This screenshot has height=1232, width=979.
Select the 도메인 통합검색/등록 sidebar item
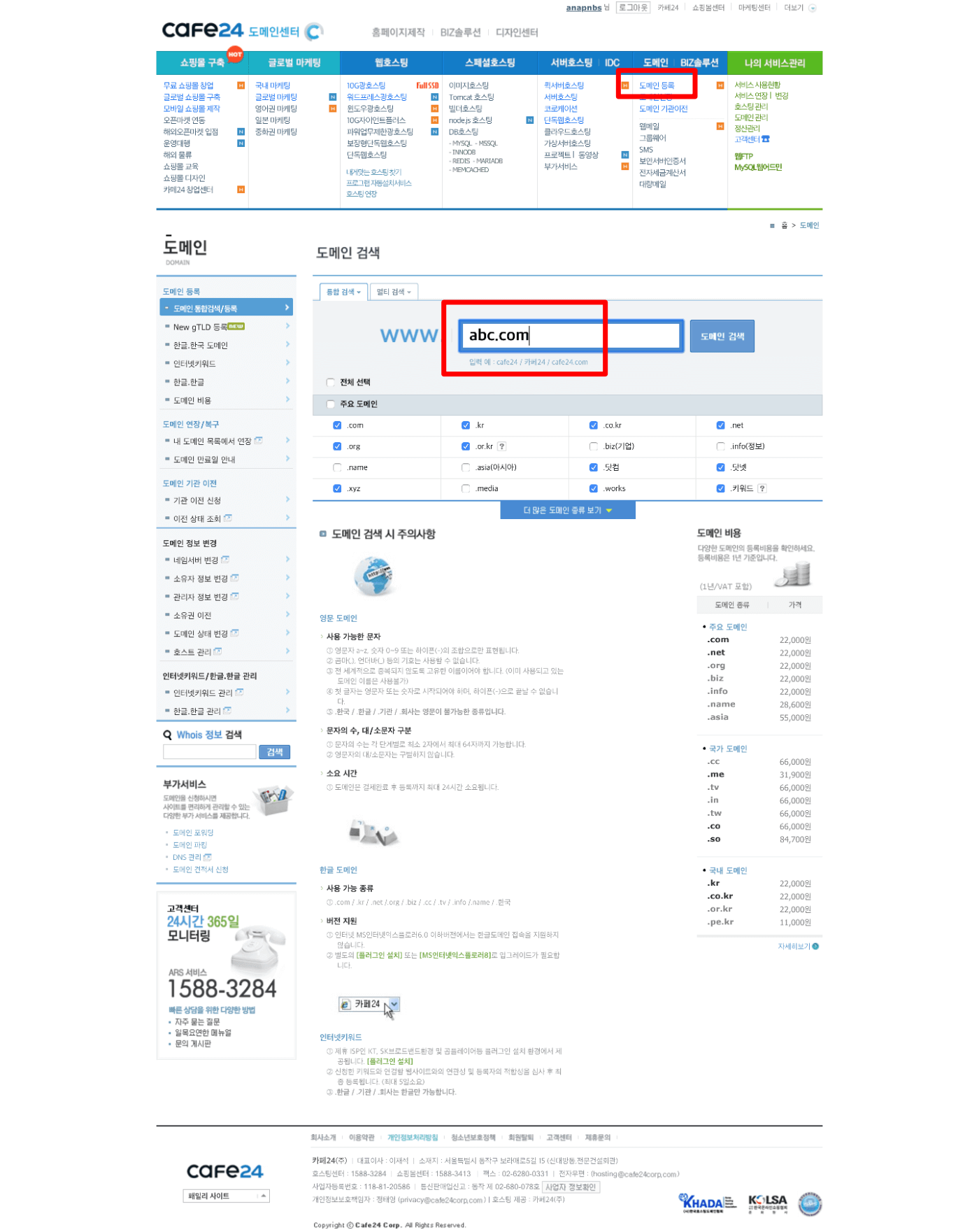(226, 308)
